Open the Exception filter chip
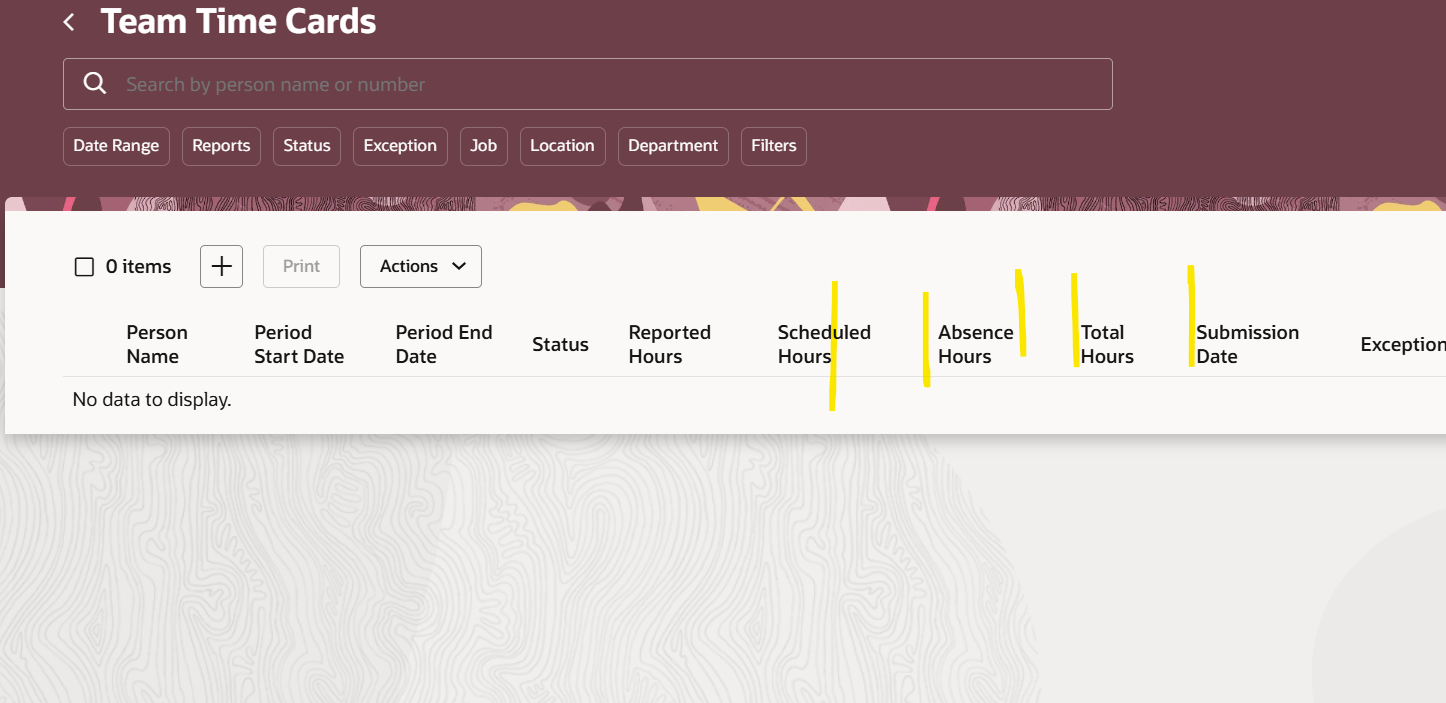This screenshot has height=703, width=1446. [x=400, y=146]
